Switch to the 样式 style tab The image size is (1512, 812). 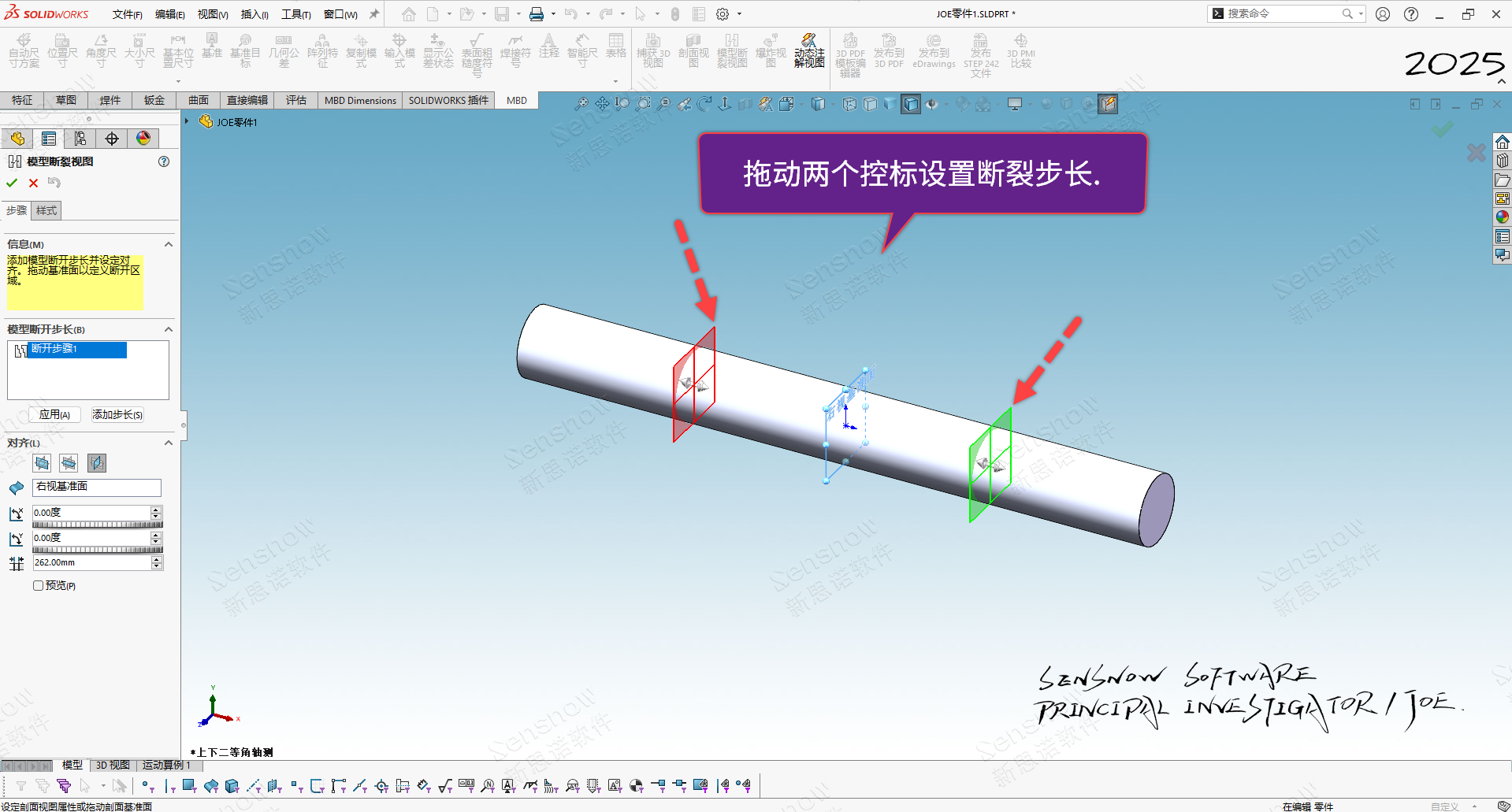tap(46, 210)
